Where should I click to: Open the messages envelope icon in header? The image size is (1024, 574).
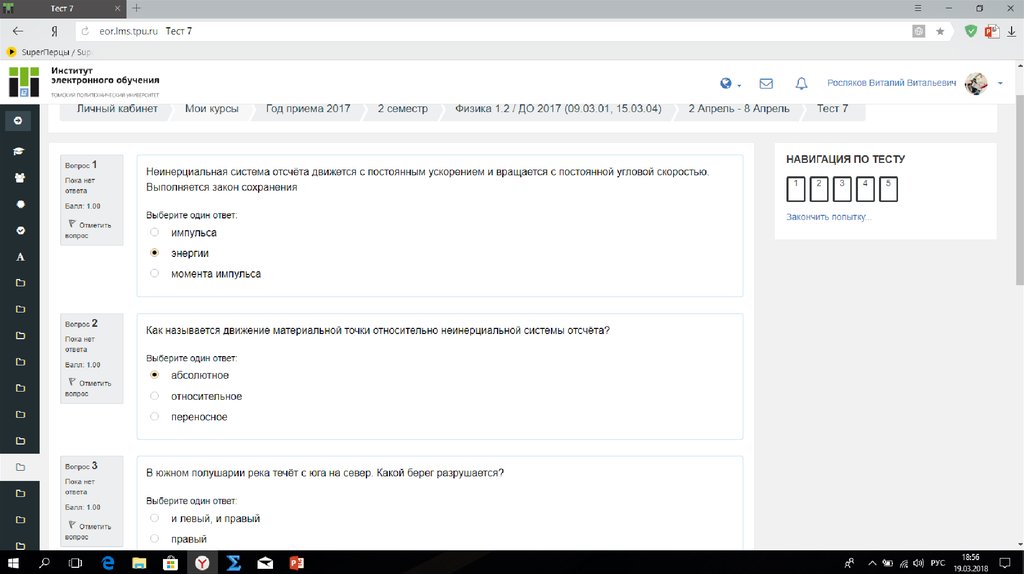[x=766, y=84]
